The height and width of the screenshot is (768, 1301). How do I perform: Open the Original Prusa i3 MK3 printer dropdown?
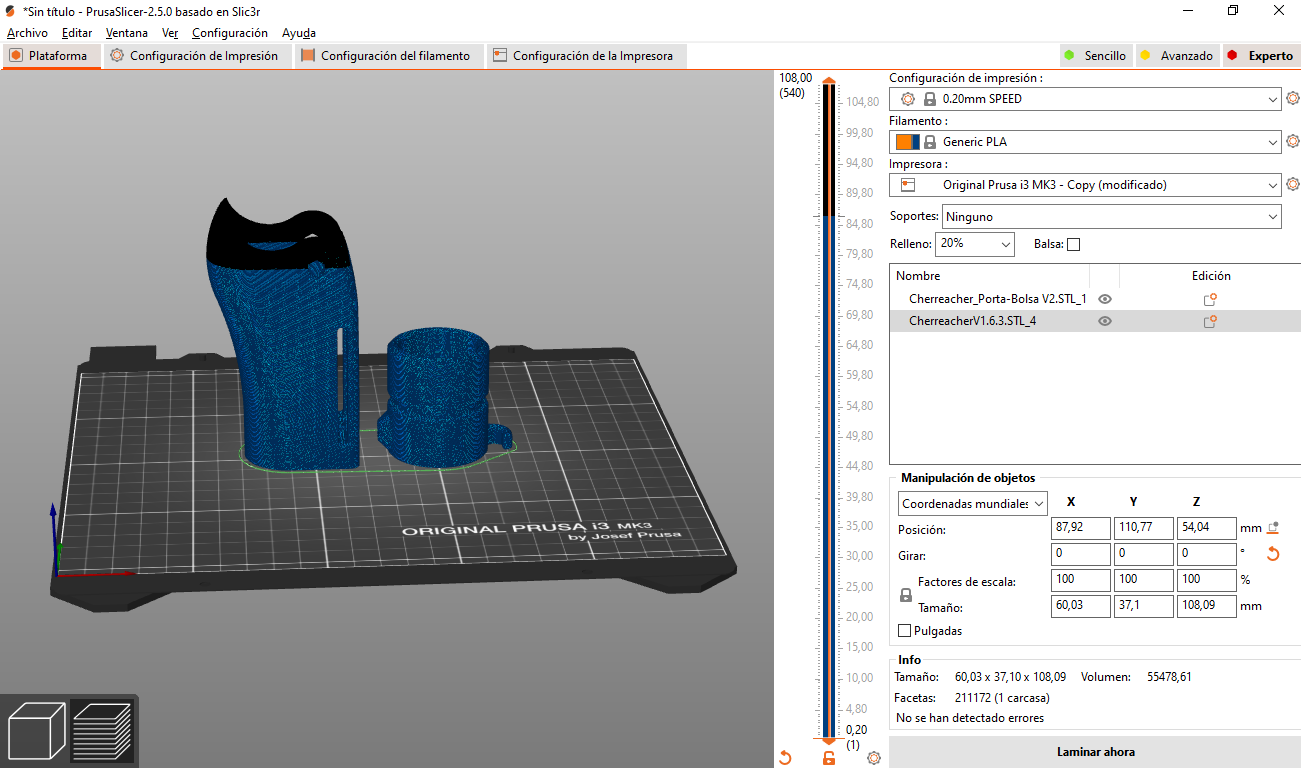[x=1085, y=185]
